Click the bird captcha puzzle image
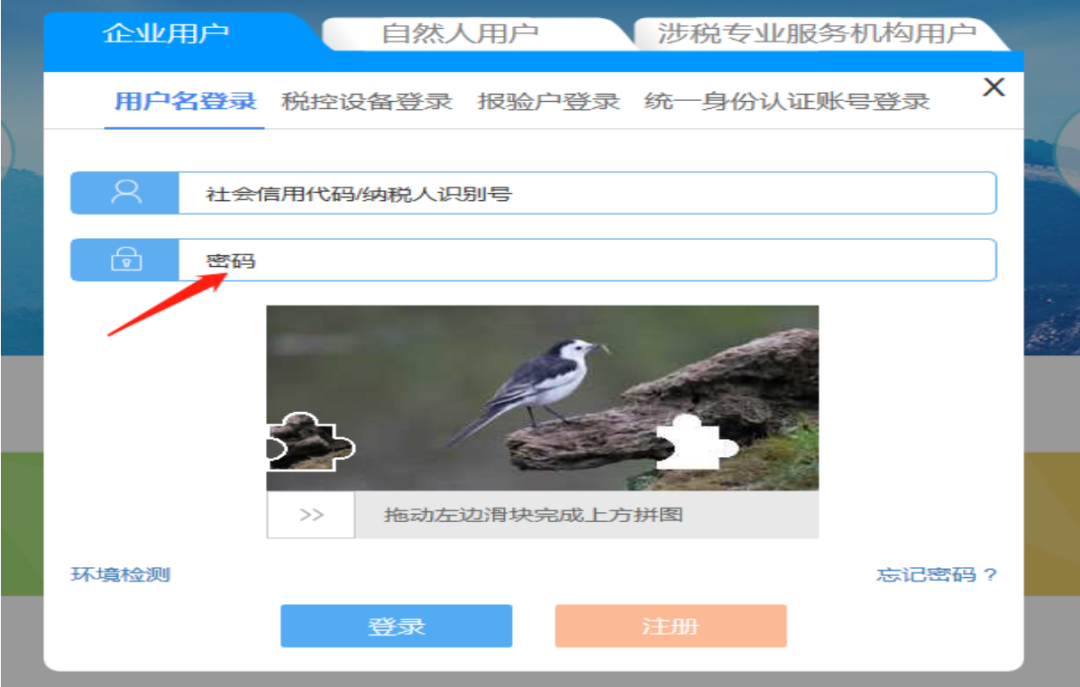1080x687 pixels. point(542,398)
